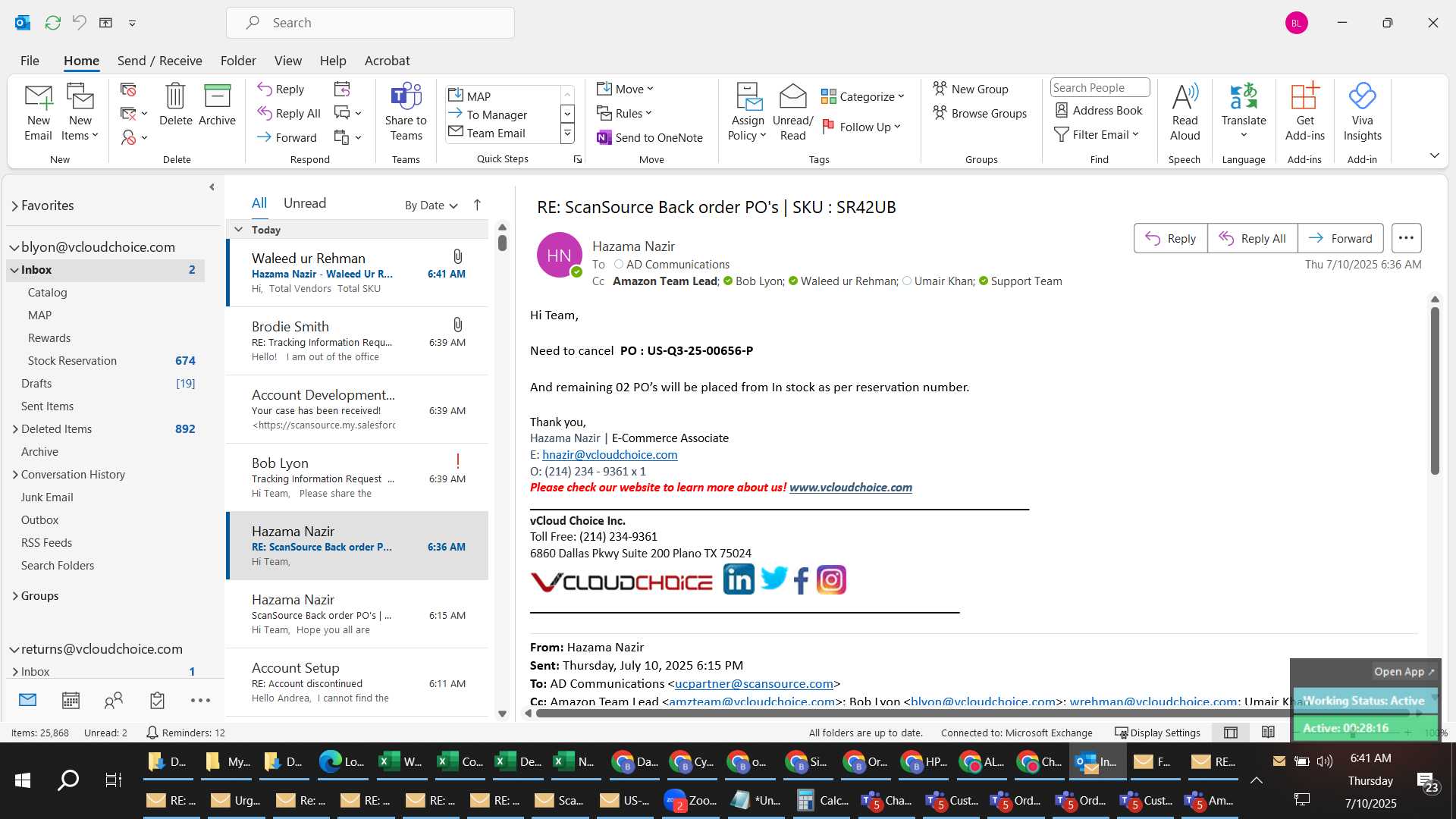Click Display Settings in status bar
1456x819 pixels.
click(x=1157, y=733)
